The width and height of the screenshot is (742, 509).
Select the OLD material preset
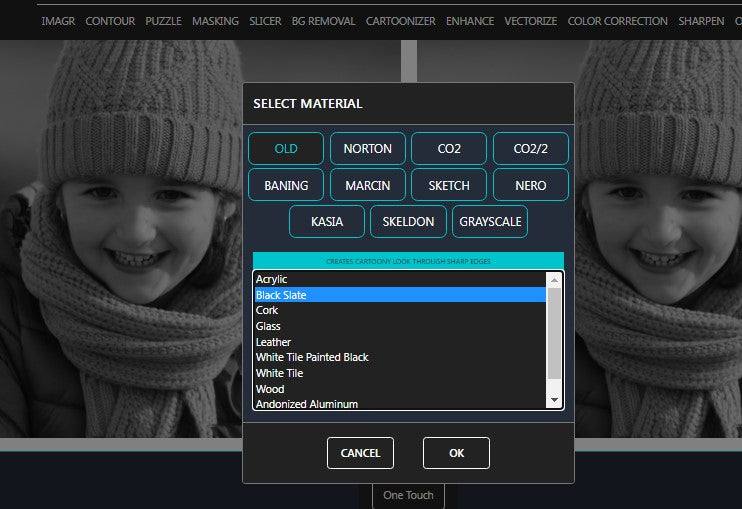[286, 148]
